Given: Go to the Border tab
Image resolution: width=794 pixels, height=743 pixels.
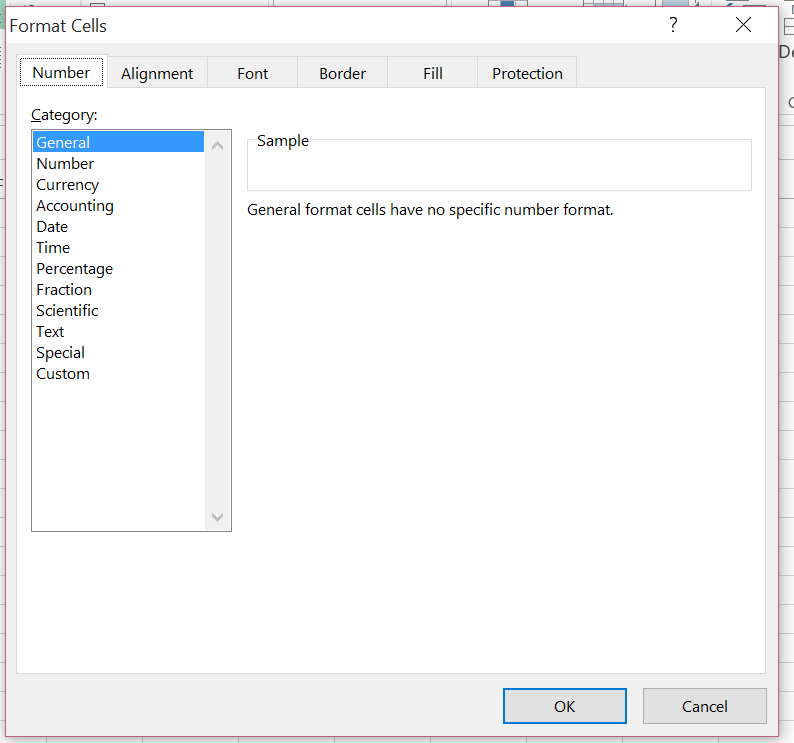Looking at the screenshot, I should (x=342, y=73).
